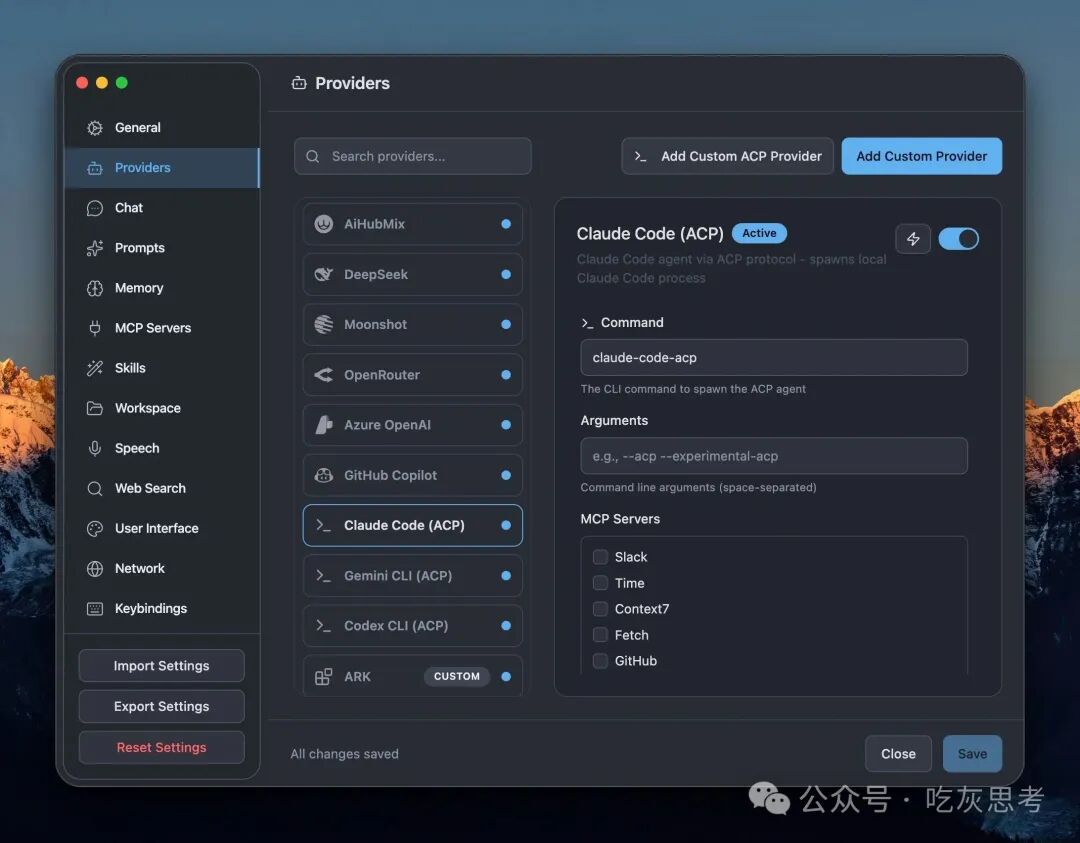Click the GitHub Copilot provider icon
The width and height of the screenshot is (1080, 843).
[324, 475]
